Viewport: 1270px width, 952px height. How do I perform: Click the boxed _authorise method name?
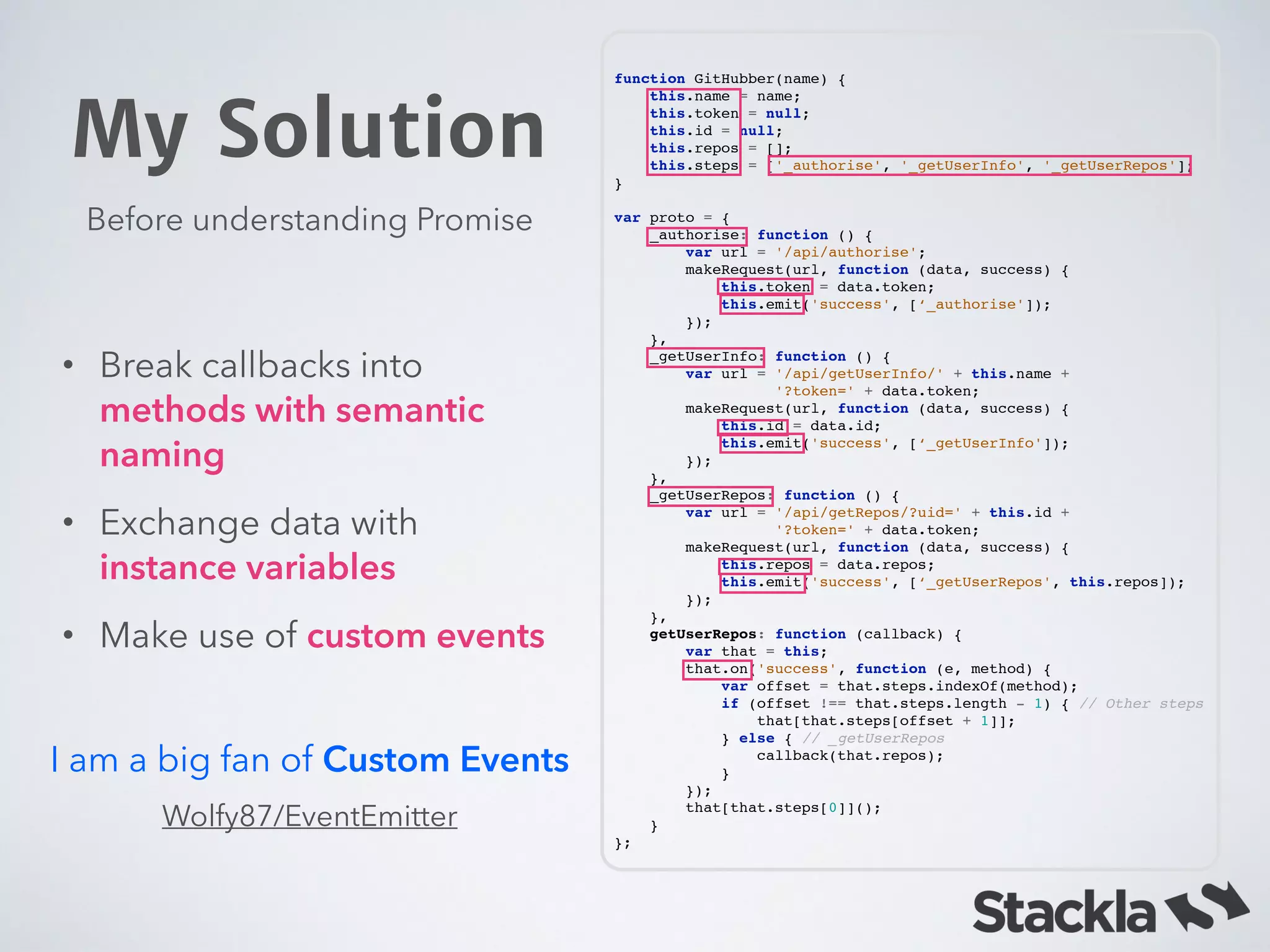697,236
